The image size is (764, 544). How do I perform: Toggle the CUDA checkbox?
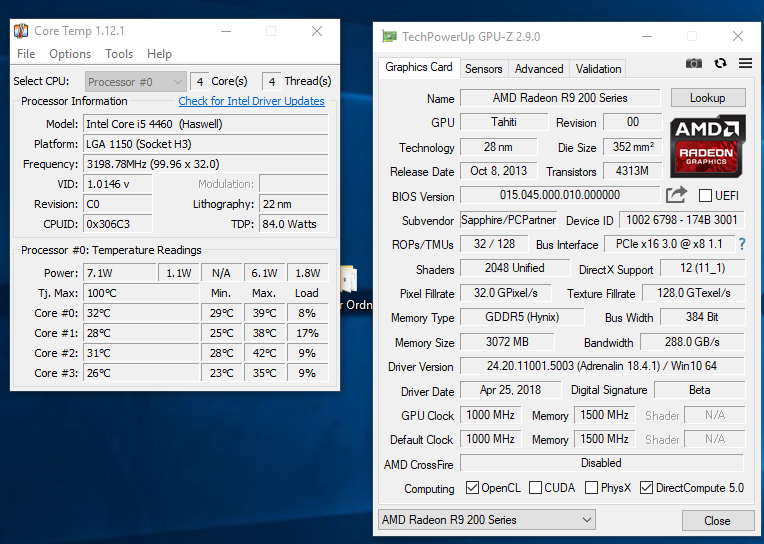tap(535, 487)
